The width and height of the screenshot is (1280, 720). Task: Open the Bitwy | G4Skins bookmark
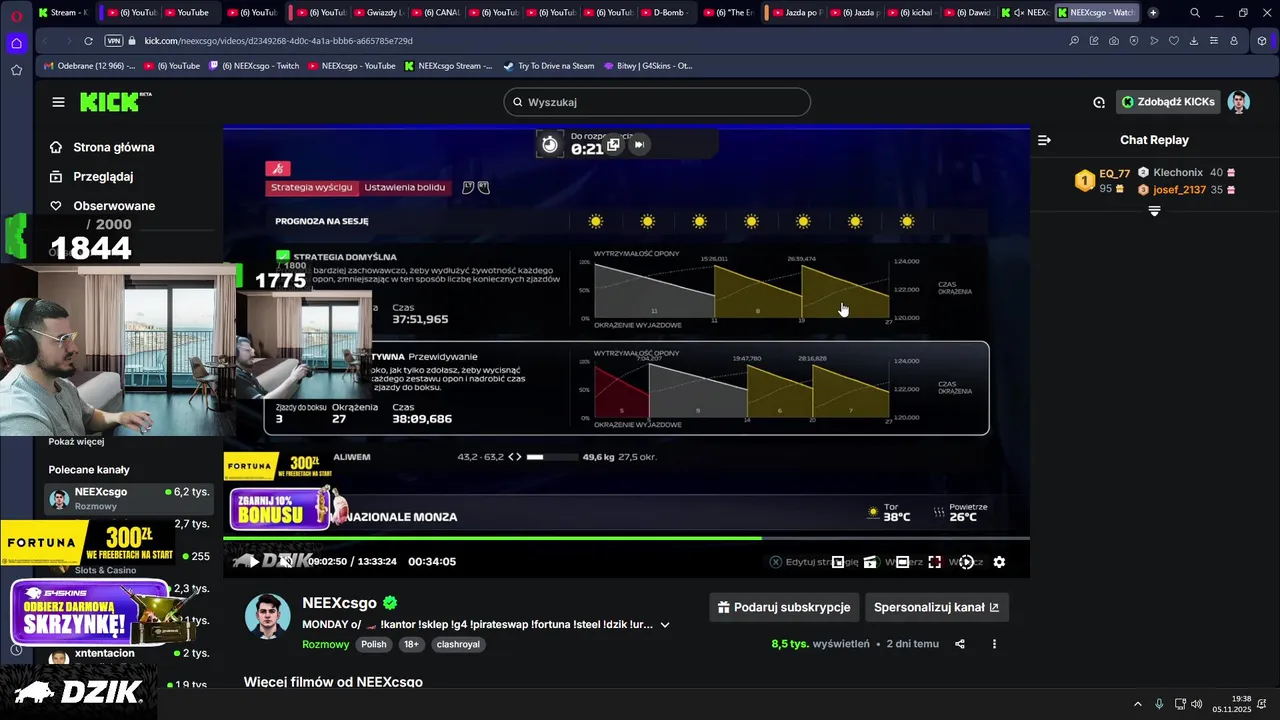tap(647, 66)
